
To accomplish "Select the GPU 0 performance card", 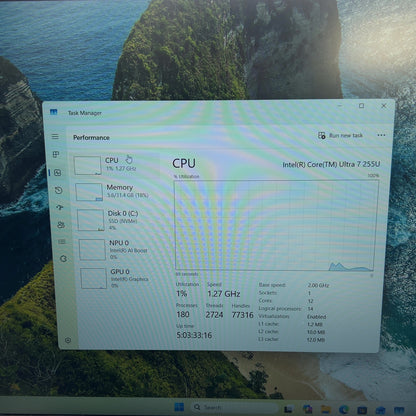I will (x=121, y=278).
